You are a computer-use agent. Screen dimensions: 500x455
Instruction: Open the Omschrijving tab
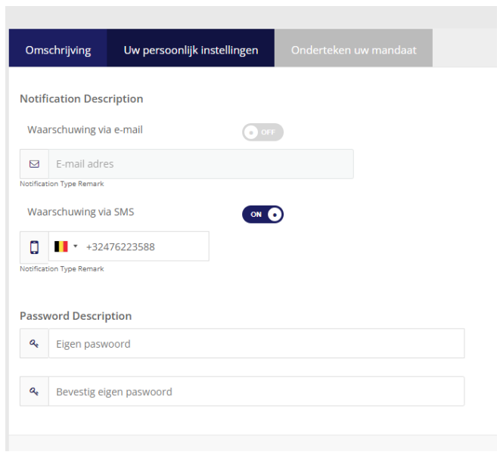58,48
